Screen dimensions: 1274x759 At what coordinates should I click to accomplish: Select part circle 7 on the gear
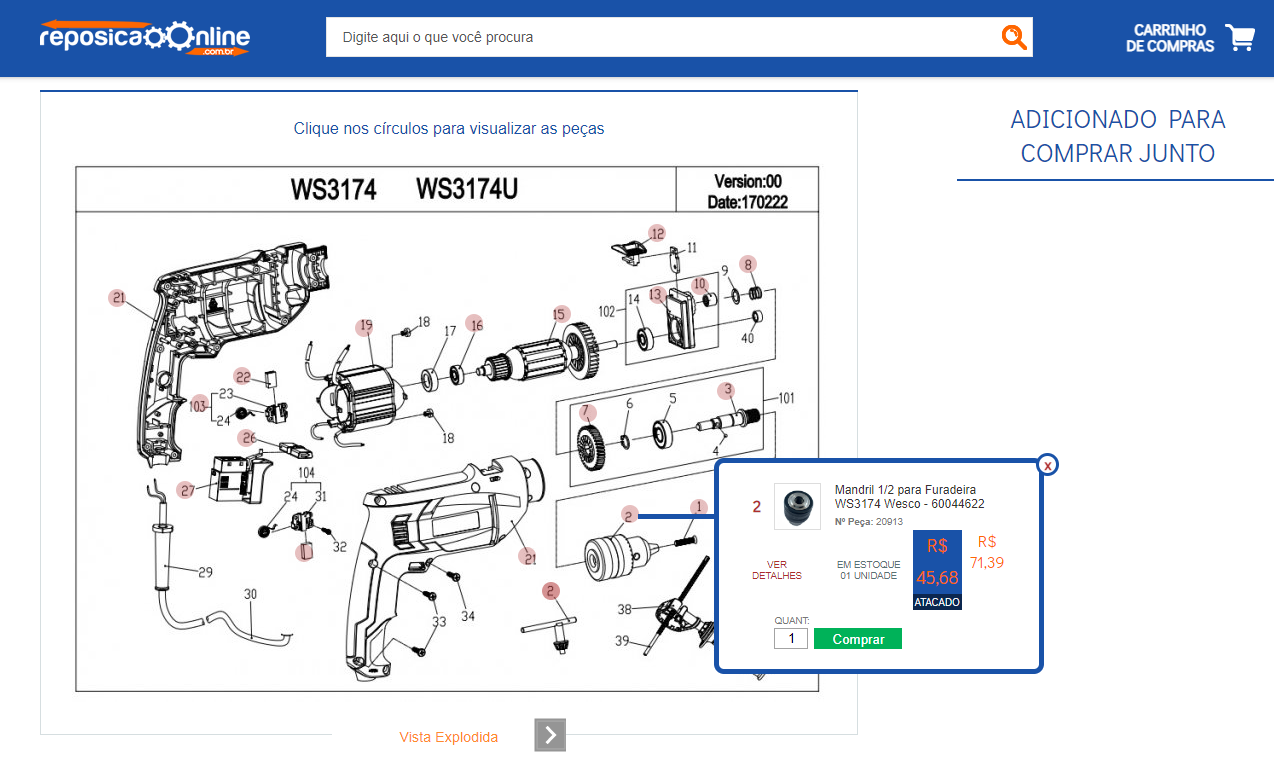tap(587, 412)
